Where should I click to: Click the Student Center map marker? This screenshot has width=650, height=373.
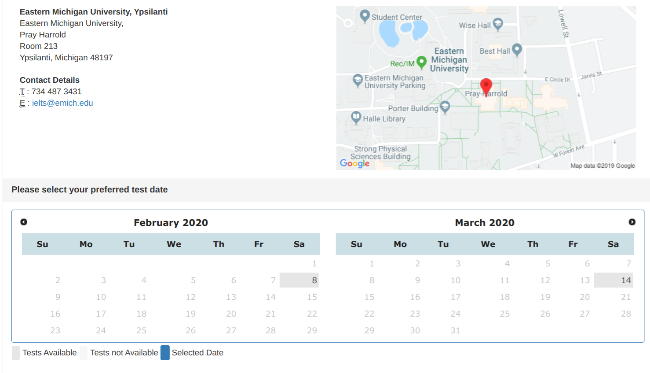click(364, 16)
